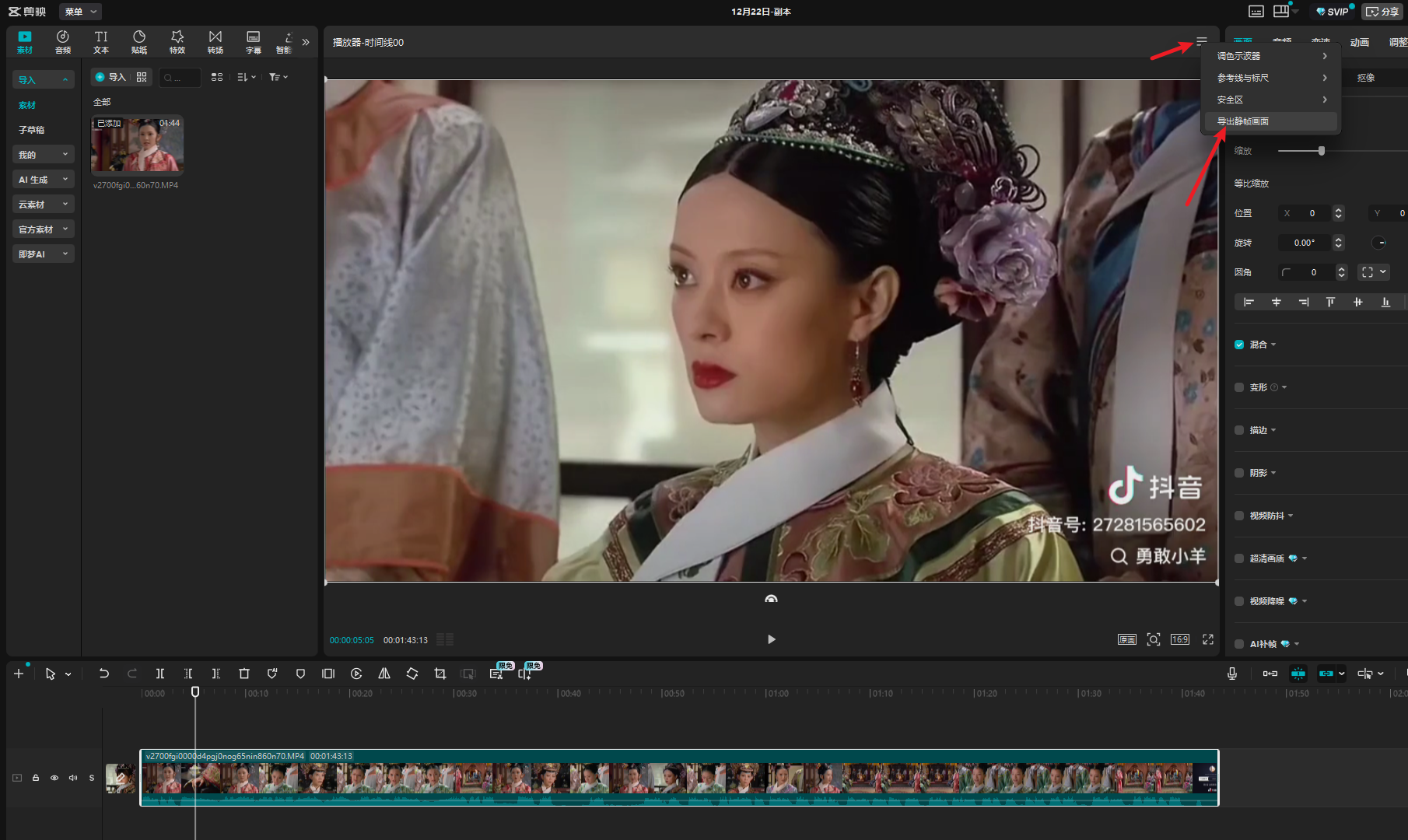Toggle track visibility eye icon
Viewport: 1408px width, 840px height.
(x=54, y=778)
